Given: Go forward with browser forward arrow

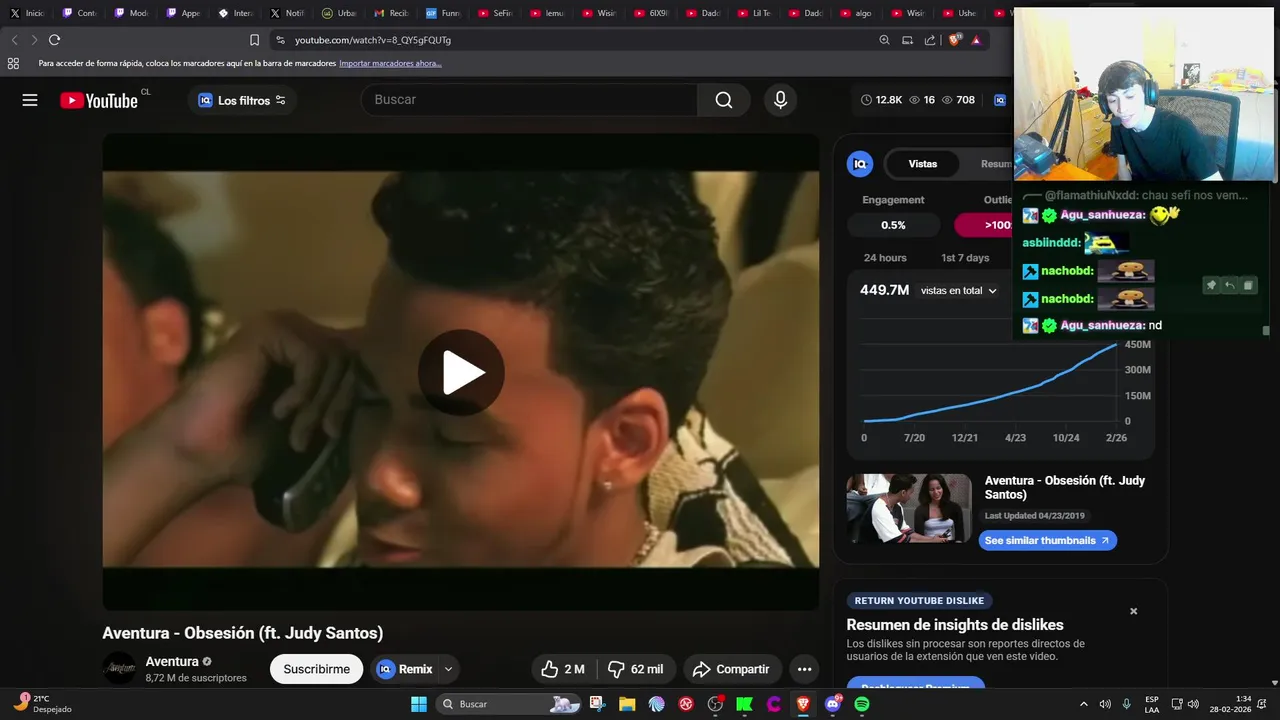Looking at the screenshot, I should coord(33,40).
